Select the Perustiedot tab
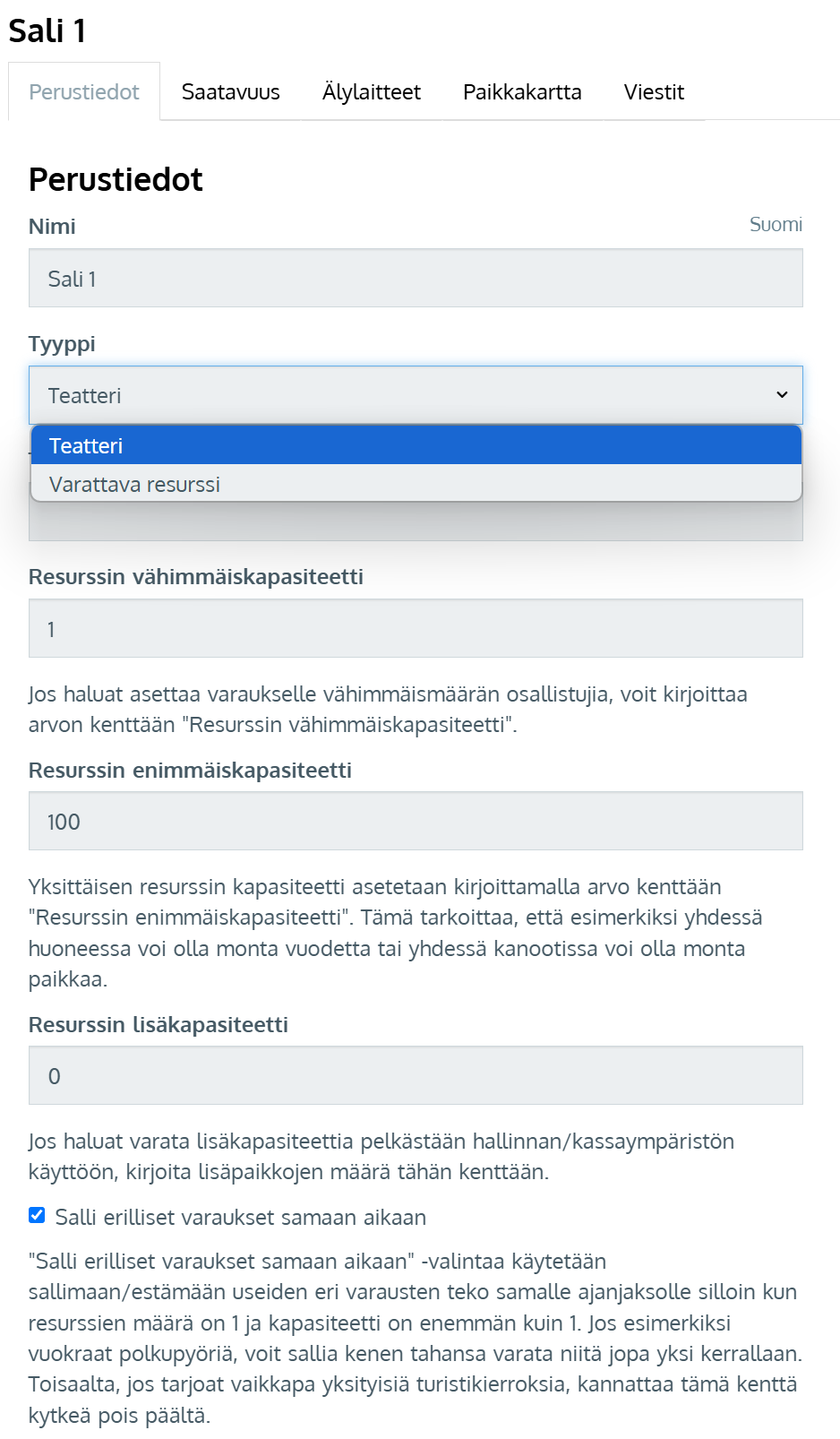The image size is (840, 1439). pos(84,92)
